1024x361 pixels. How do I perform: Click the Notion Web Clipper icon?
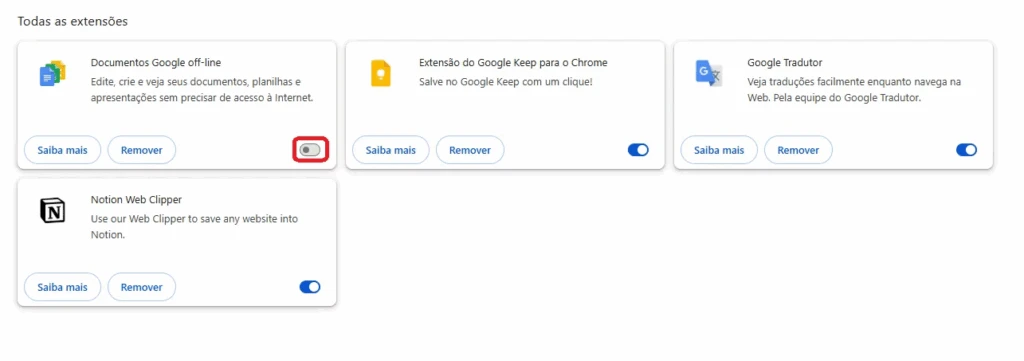coord(52,211)
